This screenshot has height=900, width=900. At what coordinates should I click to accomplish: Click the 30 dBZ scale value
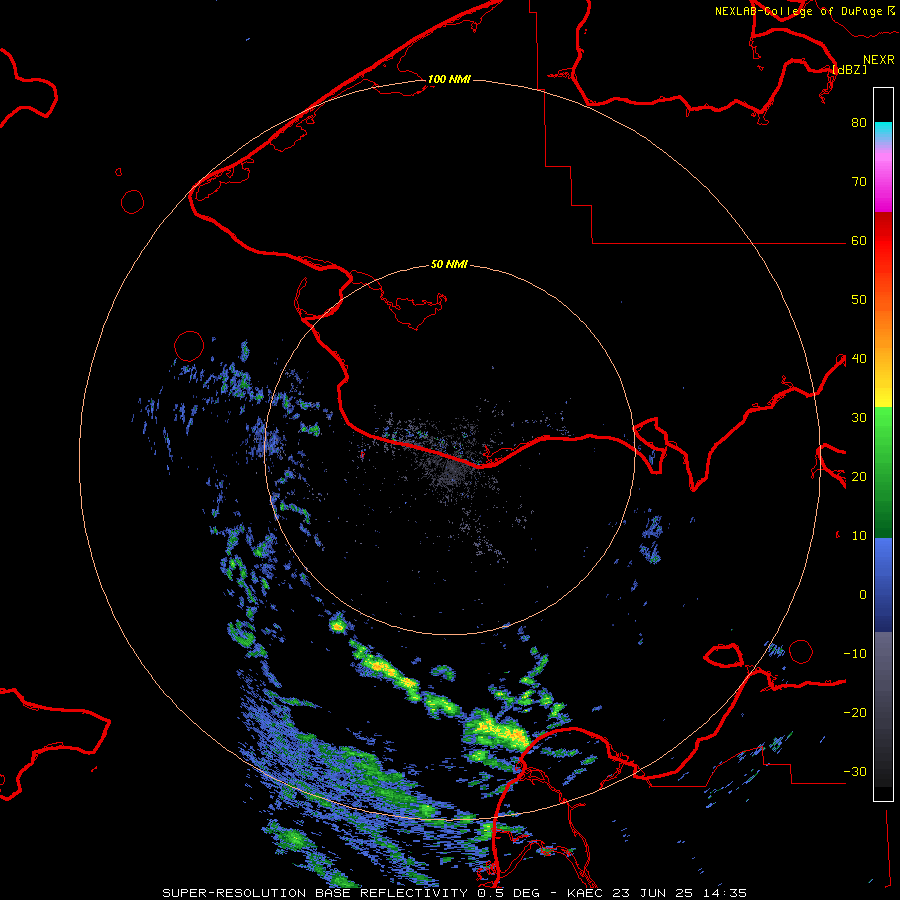(x=859, y=418)
